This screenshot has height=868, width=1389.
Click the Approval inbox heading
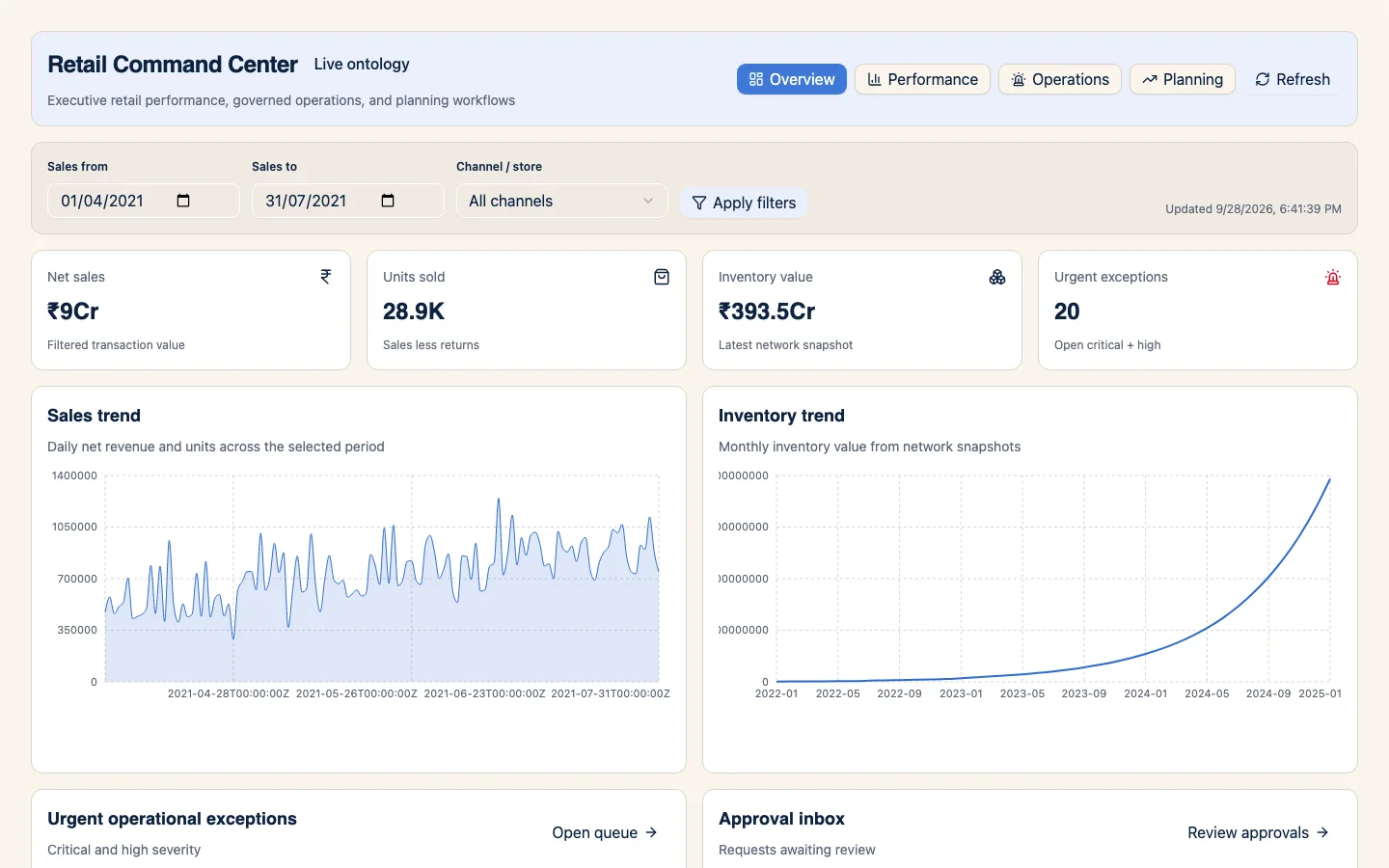pyautogui.click(x=781, y=819)
